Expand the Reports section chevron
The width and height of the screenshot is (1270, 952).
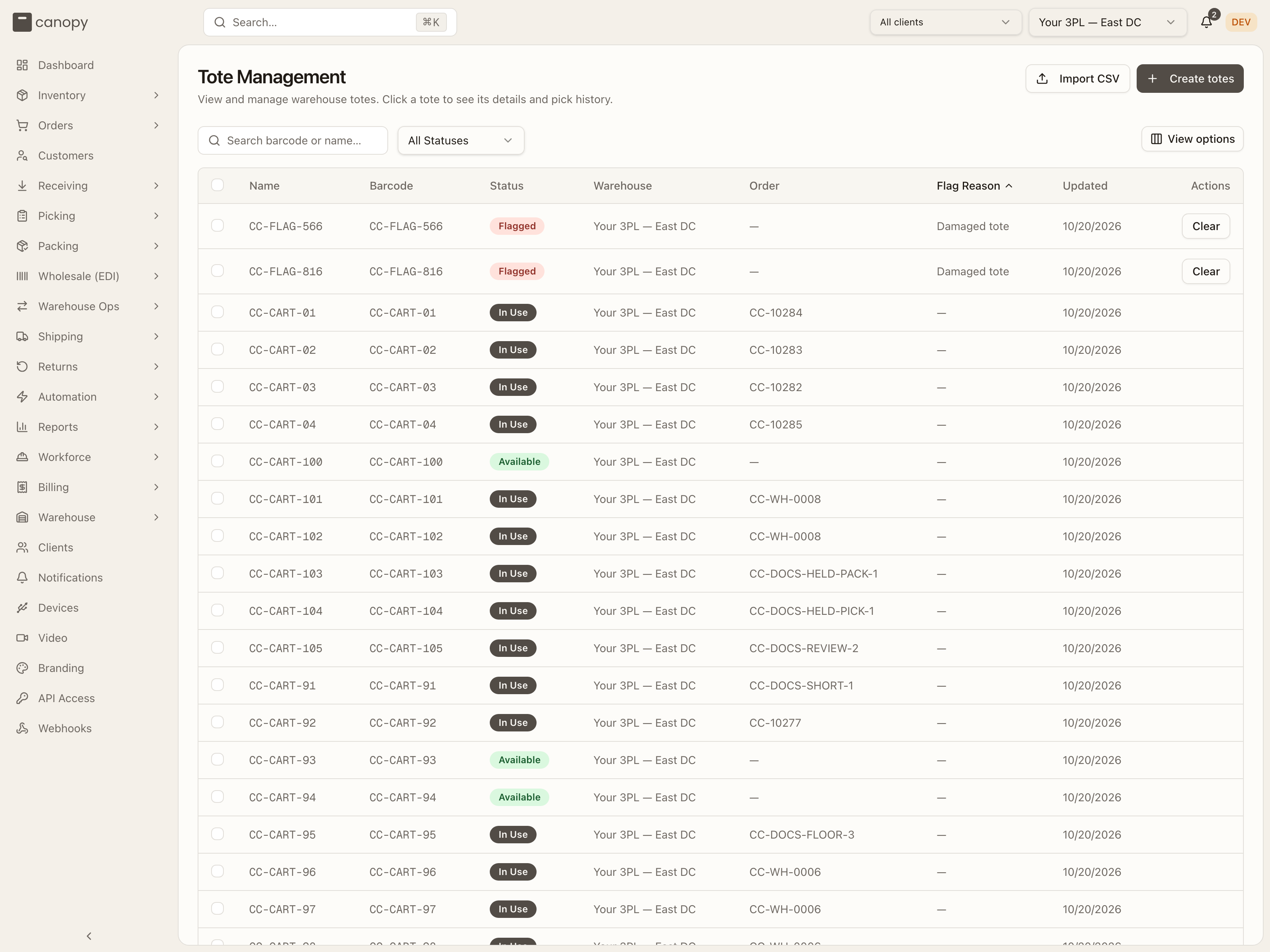pos(156,427)
